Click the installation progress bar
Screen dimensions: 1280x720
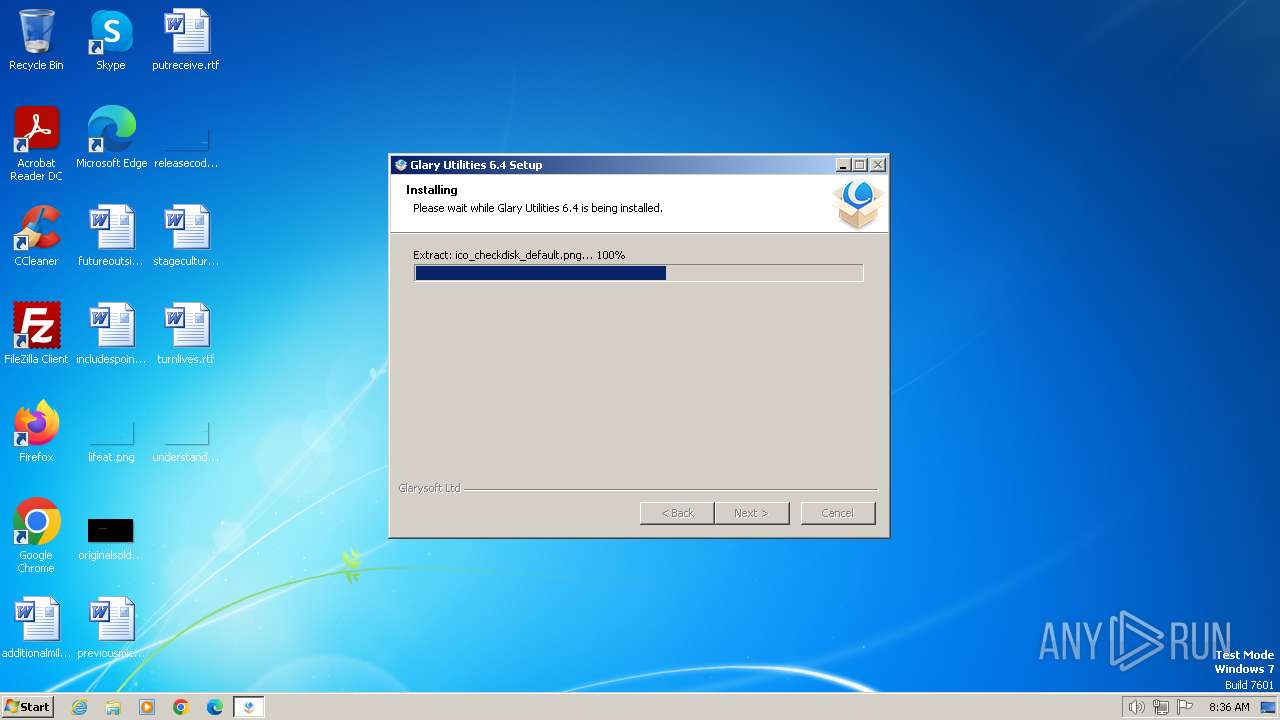pos(638,273)
